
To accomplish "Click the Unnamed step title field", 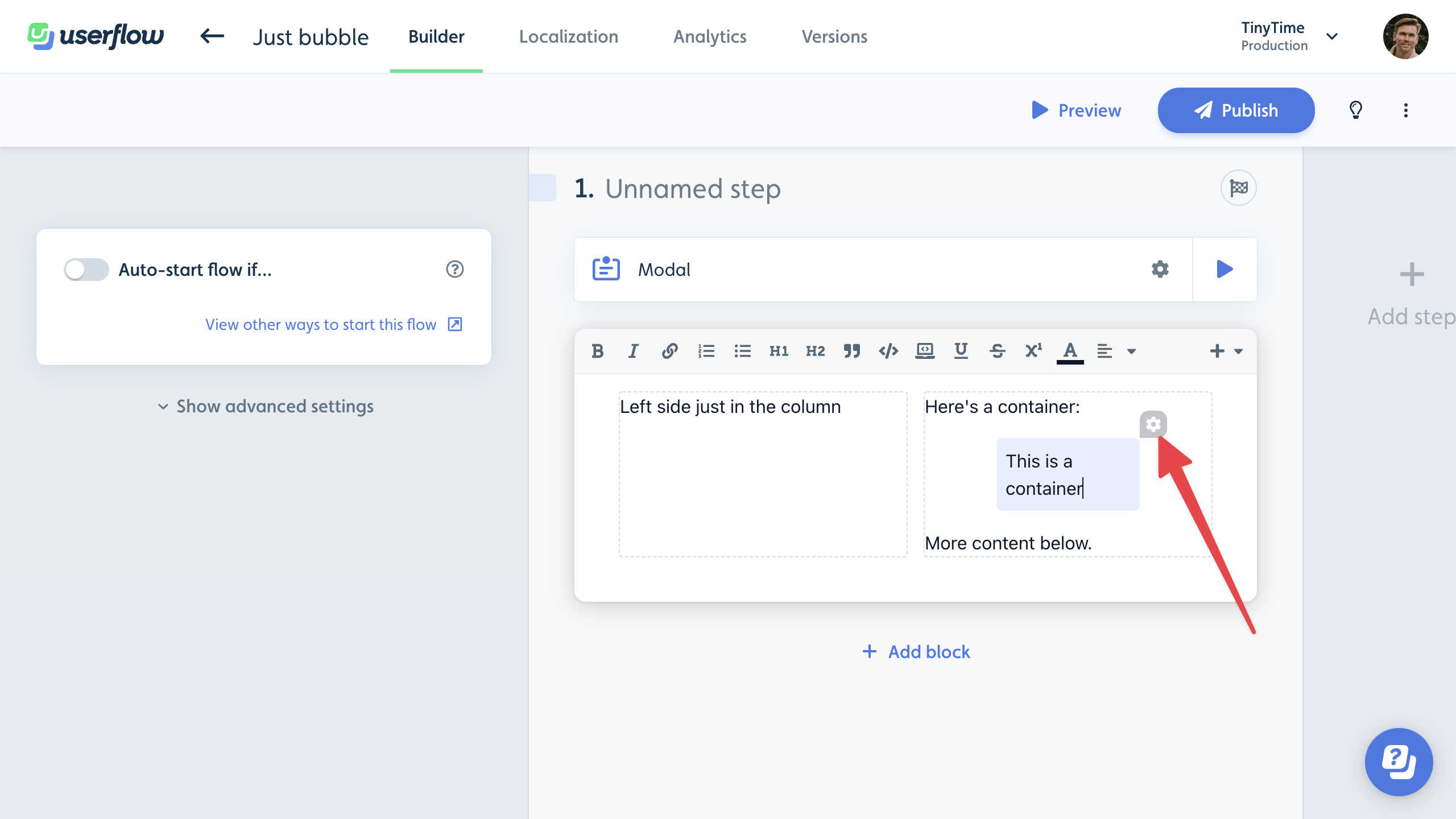I will 693,189.
